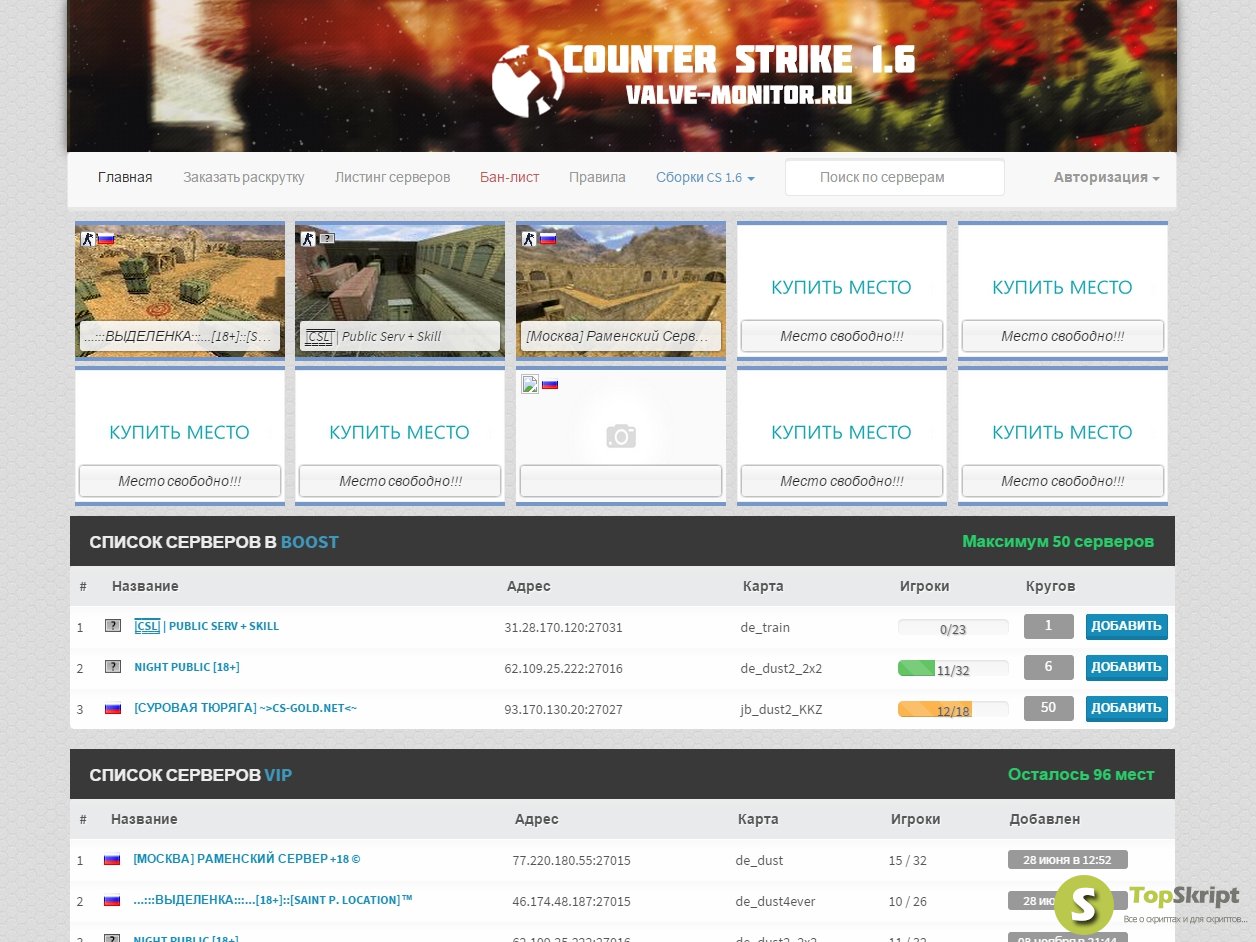Click the Кругов column header
This screenshot has height=942, width=1256.
point(1051,586)
